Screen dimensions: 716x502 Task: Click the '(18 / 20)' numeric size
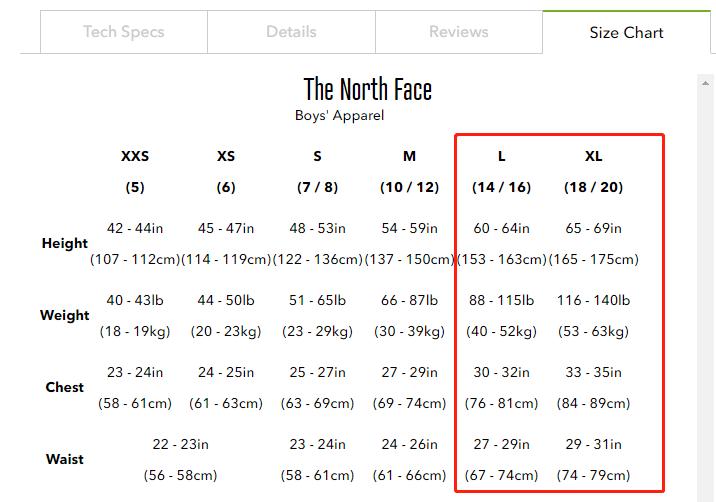594,187
